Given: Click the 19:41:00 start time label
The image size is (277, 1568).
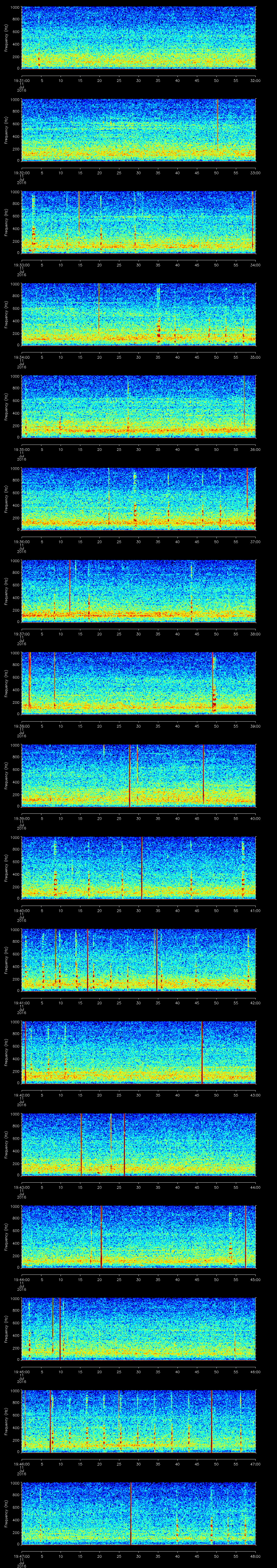Looking at the screenshot, I should point(21,1003).
